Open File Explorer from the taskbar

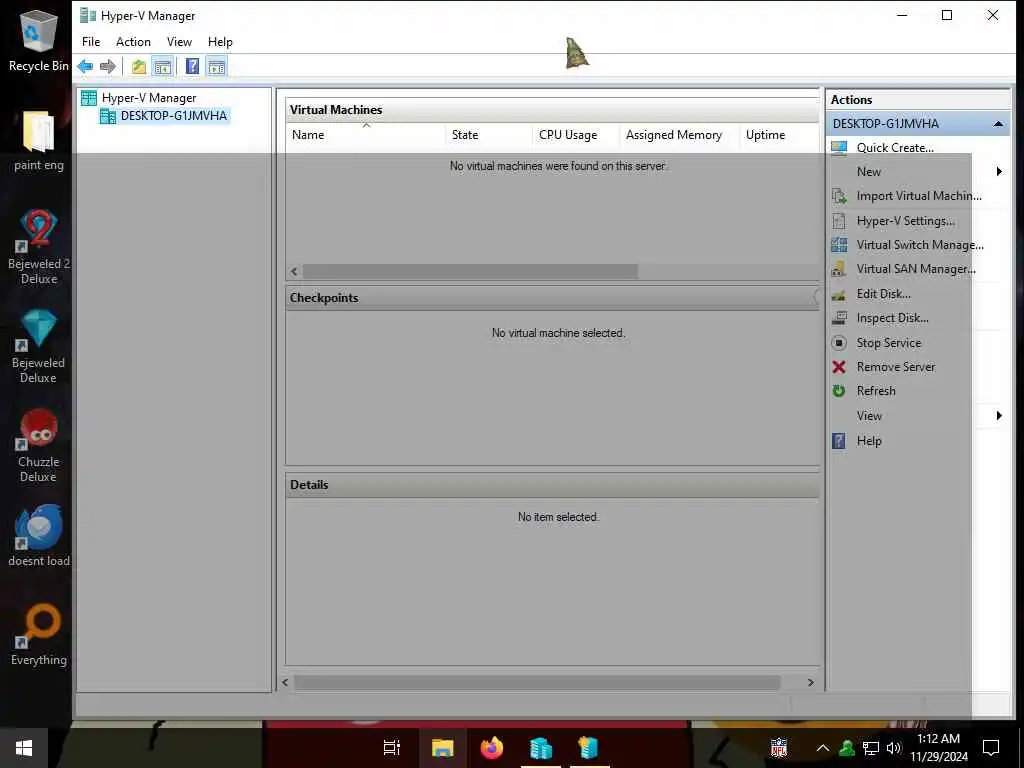pyautogui.click(x=442, y=748)
